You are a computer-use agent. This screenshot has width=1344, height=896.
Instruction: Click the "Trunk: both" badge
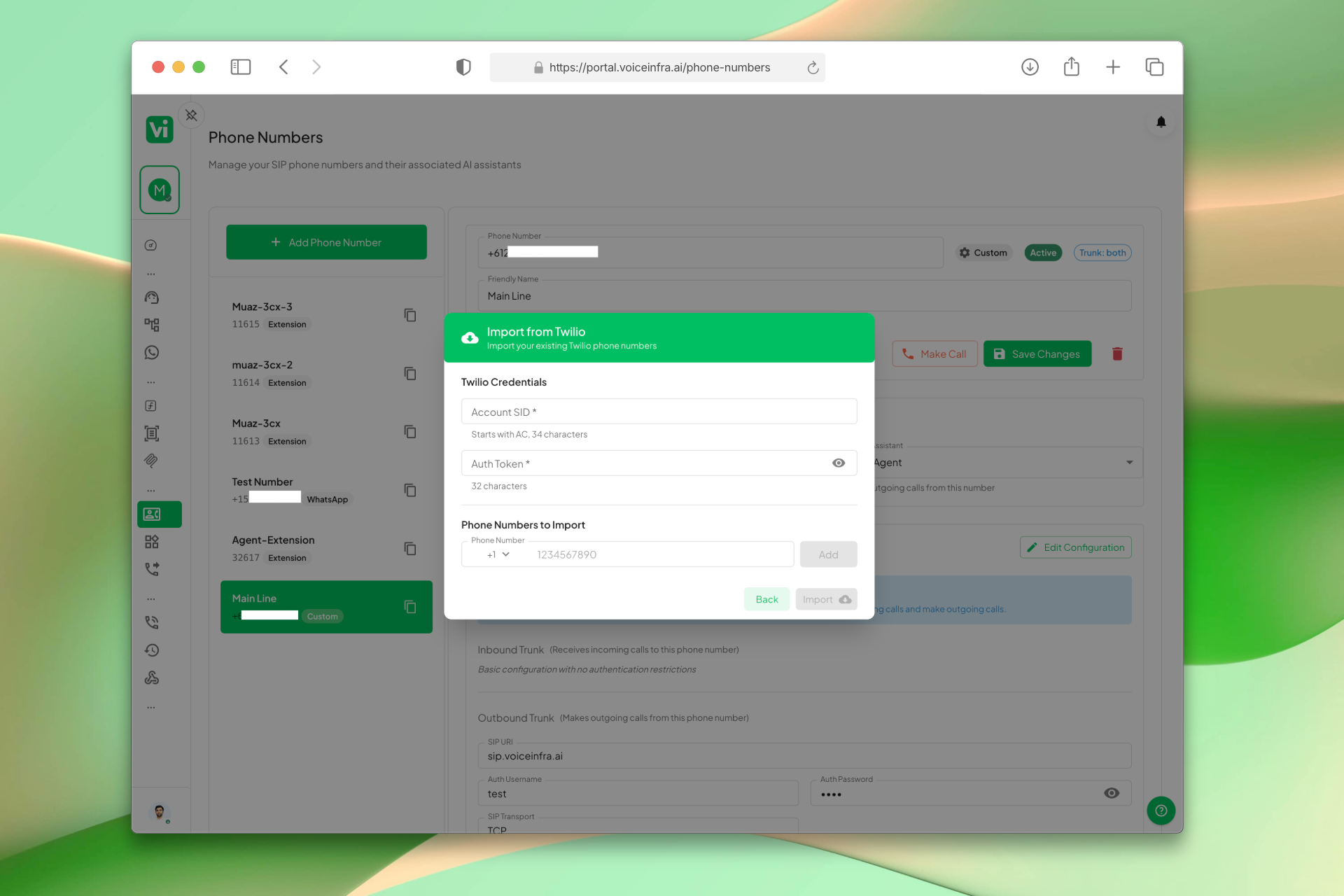[1102, 253]
